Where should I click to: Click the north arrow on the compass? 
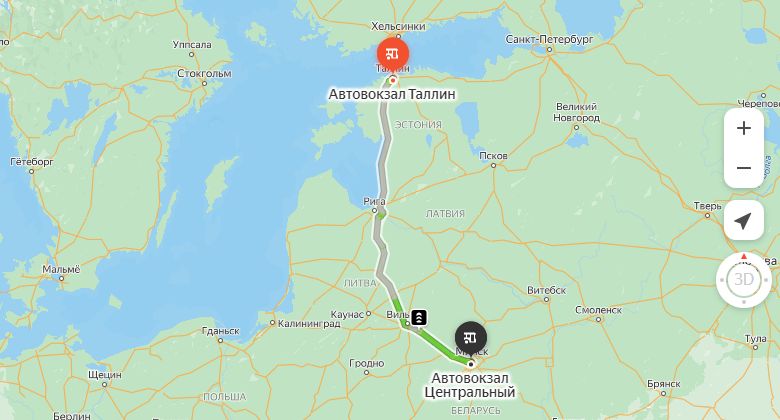[x=744, y=256]
